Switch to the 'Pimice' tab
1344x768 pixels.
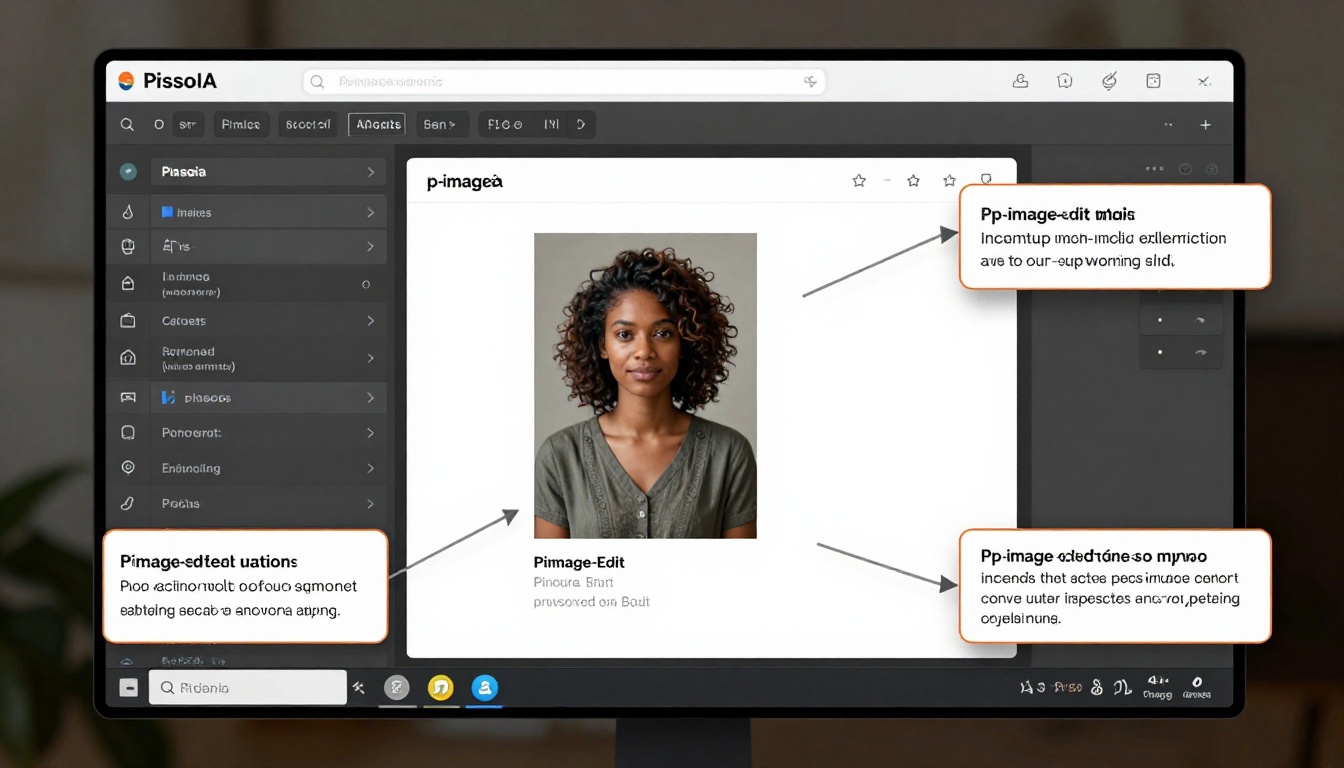pos(241,125)
